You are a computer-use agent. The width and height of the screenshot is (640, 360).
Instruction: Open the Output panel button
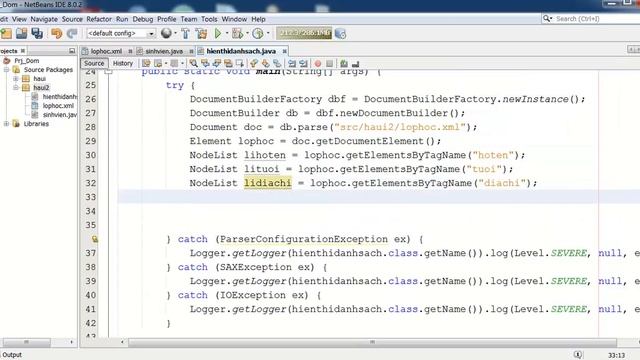coord(12,355)
